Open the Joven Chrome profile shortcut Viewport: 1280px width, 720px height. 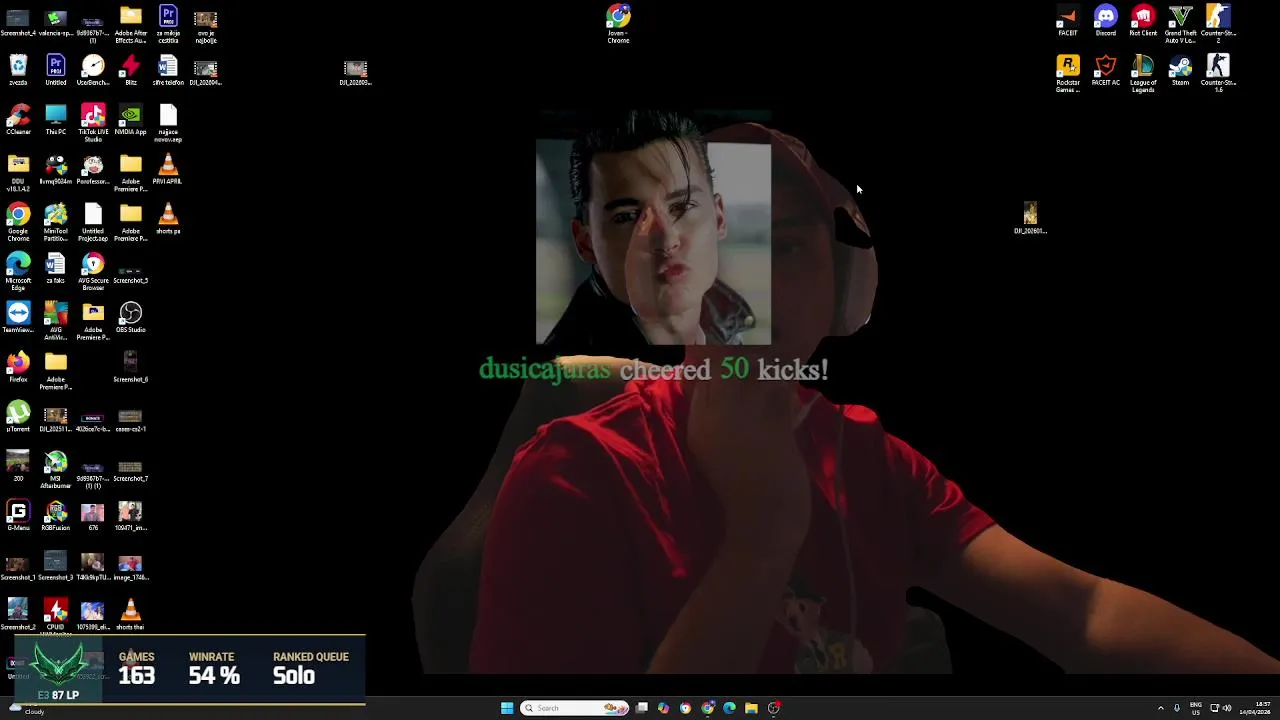pyautogui.click(x=618, y=24)
